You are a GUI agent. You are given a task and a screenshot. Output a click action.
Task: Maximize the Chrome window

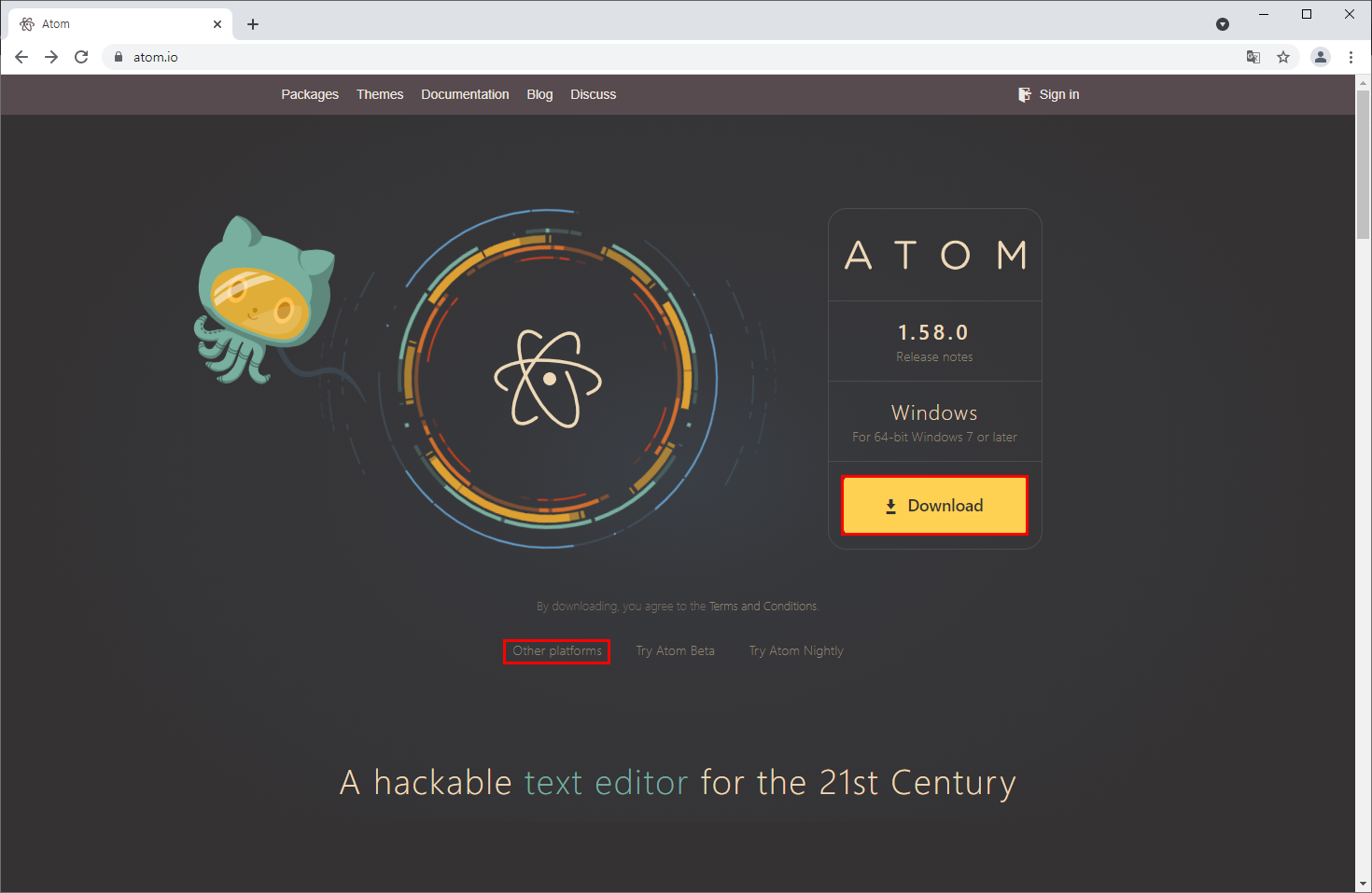(x=1307, y=14)
